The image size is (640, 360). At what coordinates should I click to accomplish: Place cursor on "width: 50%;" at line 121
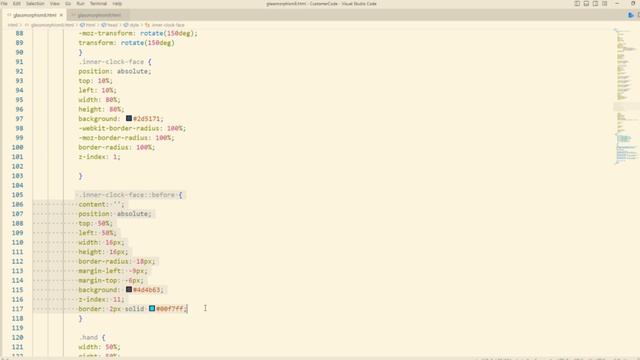click(100, 347)
